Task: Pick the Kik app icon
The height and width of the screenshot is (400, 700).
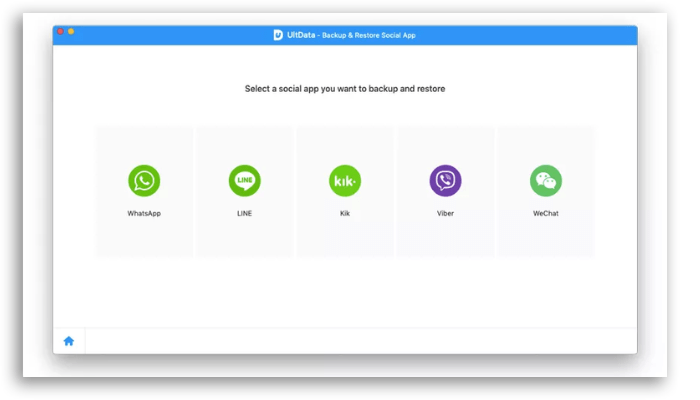Action: 345,181
